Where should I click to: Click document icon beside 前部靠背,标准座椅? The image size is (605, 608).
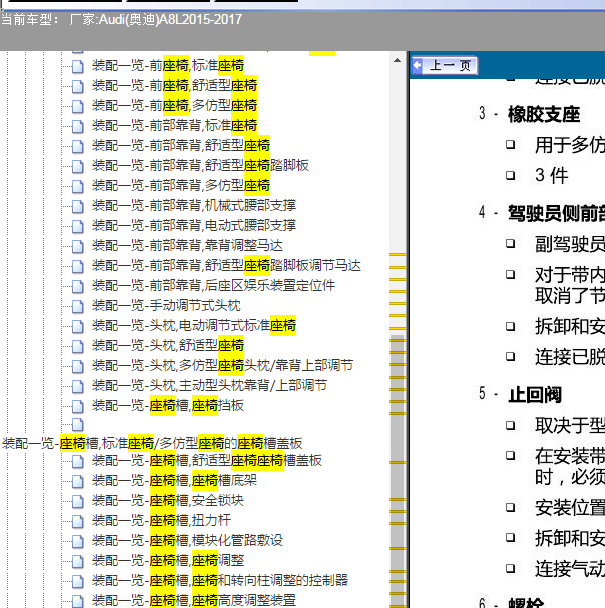point(78,126)
